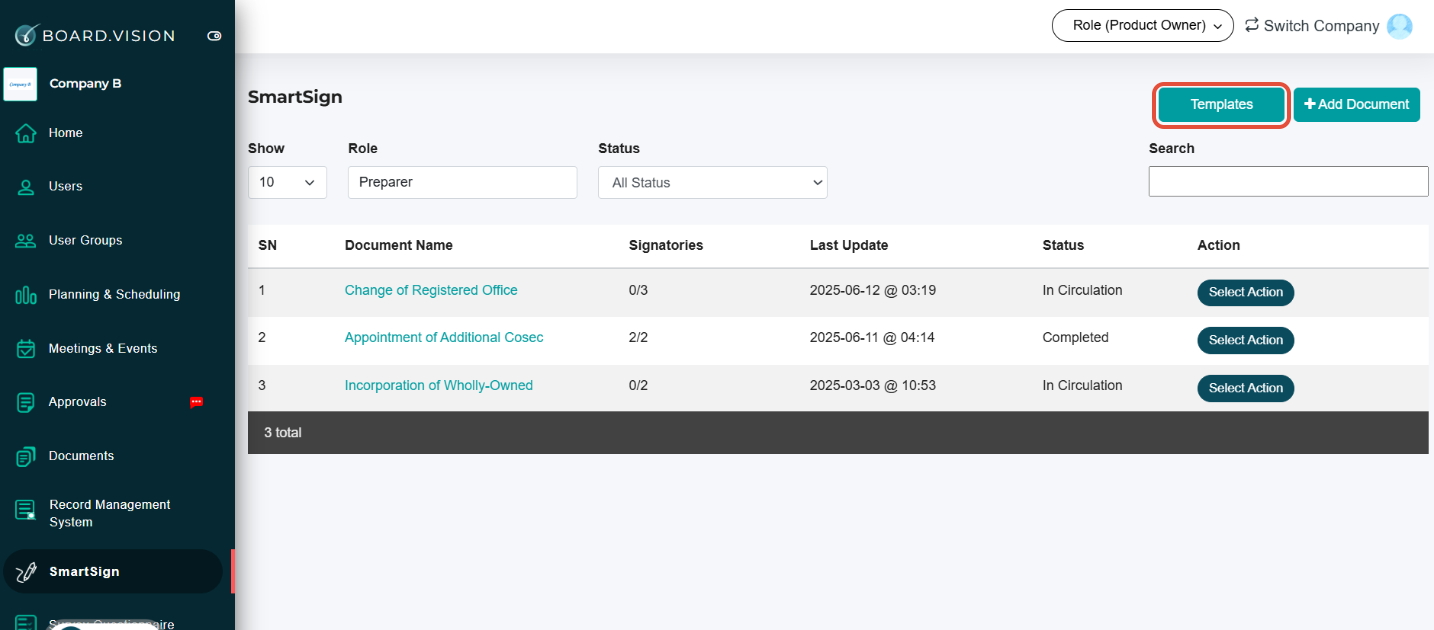Viewport: 1434px width, 630px height.
Task: Click the Role field showing Preparer
Action: tap(463, 182)
